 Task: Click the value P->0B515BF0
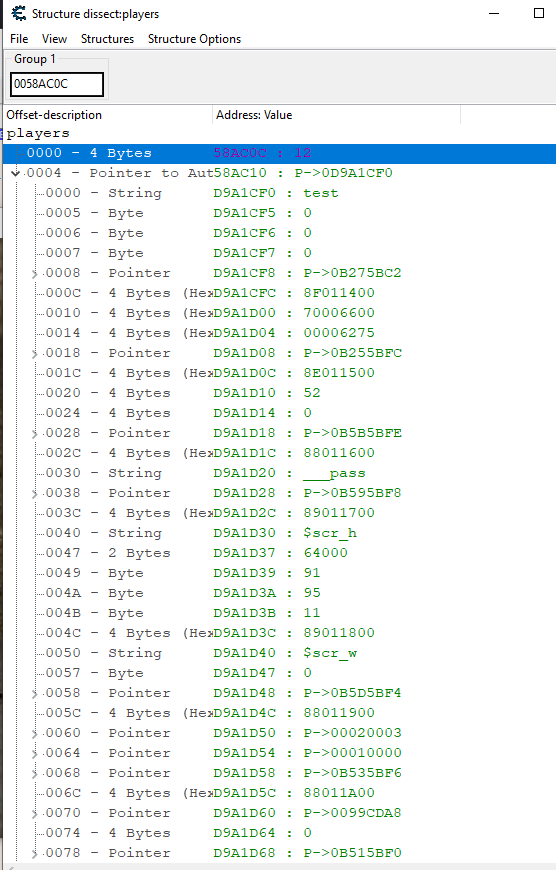click(352, 853)
